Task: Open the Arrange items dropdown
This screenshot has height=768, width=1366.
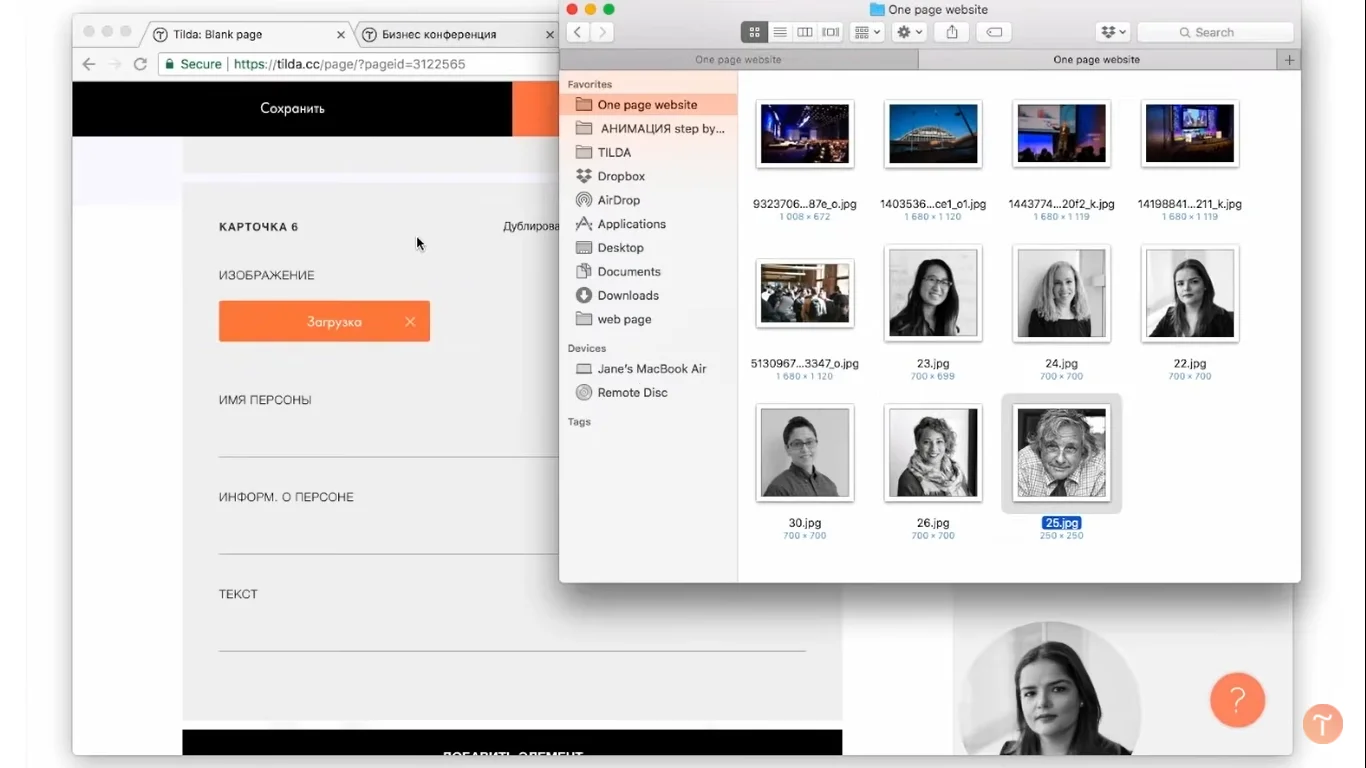Action: coord(866,32)
